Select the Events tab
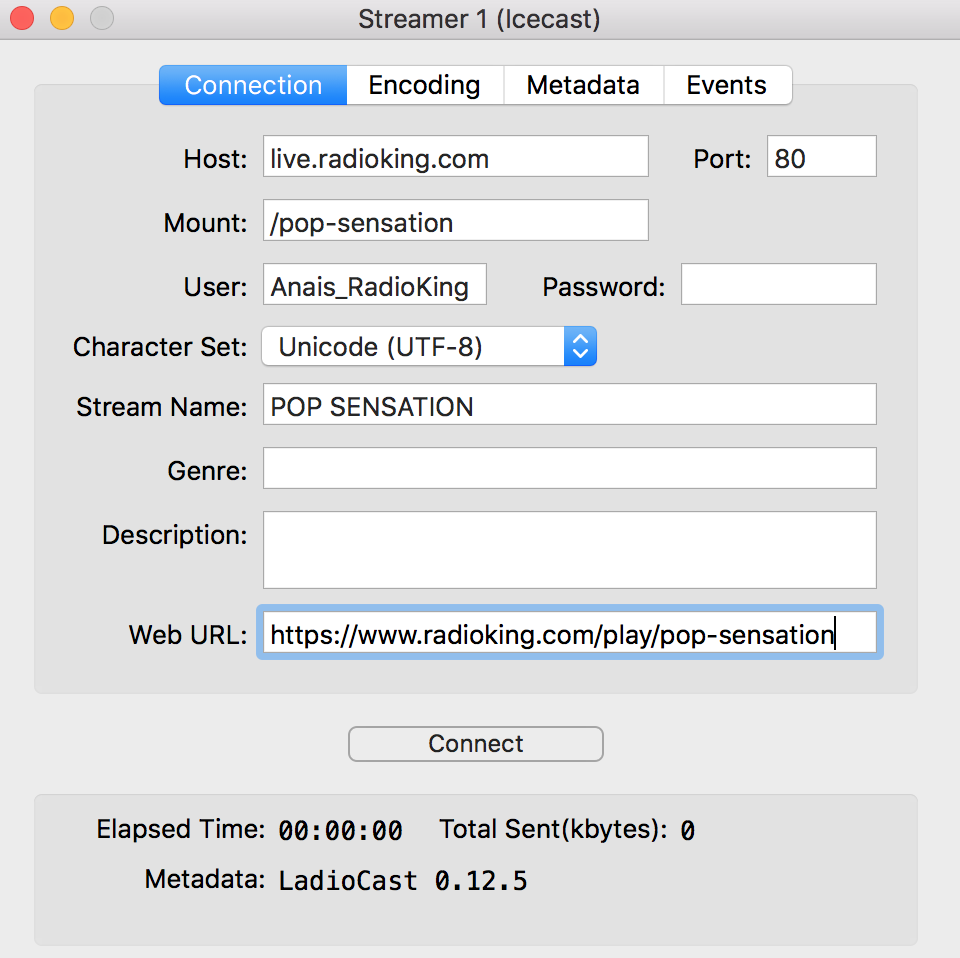Image resolution: width=960 pixels, height=958 pixels. (x=726, y=85)
